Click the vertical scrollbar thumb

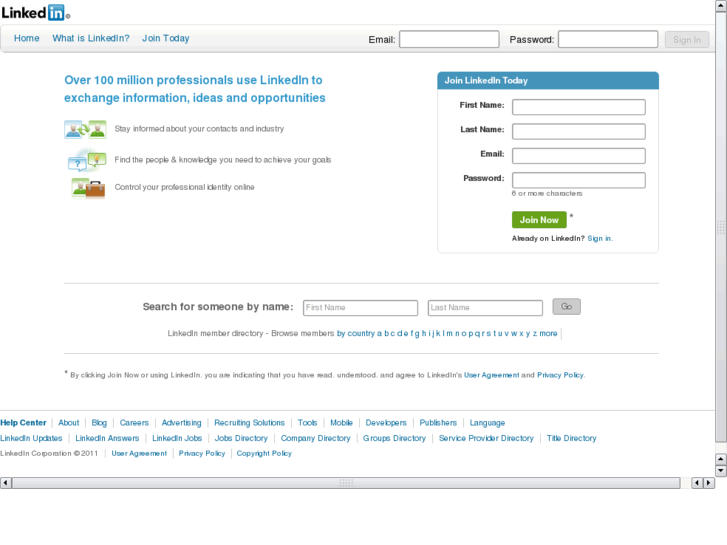click(x=721, y=226)
